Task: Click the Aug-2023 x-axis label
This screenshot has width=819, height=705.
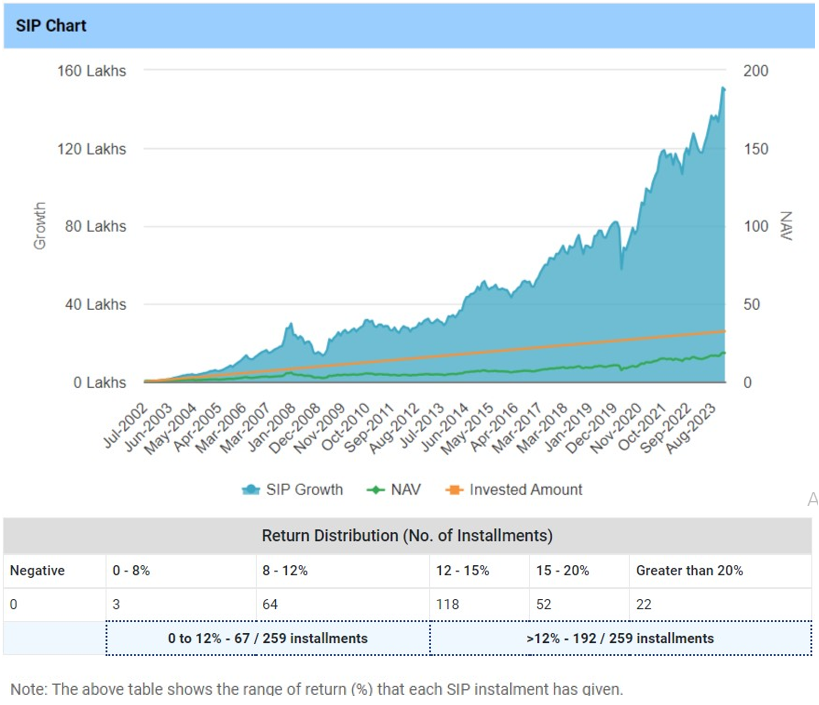Action: point(701,426)
